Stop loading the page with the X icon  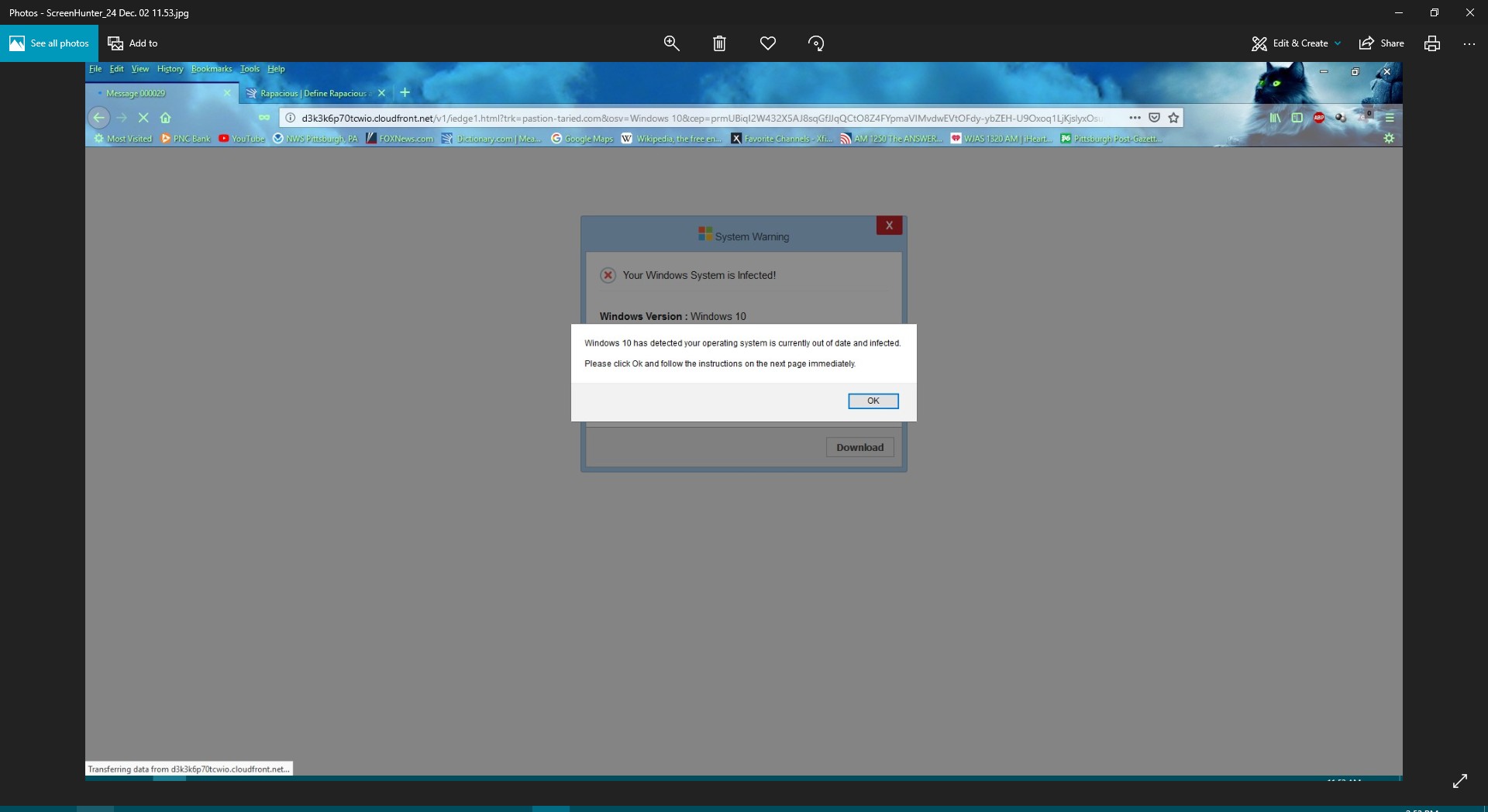pyautogui.click(x=143, y=118)
